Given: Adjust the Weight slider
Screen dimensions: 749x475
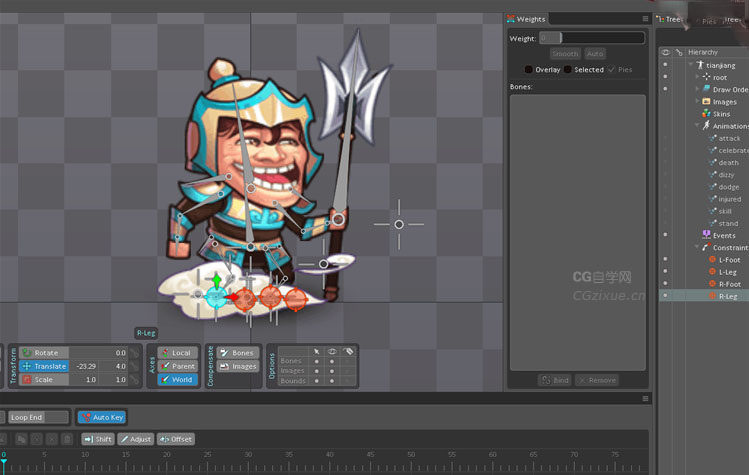Looking at the screenshot, I should click(x=592, y=38).
